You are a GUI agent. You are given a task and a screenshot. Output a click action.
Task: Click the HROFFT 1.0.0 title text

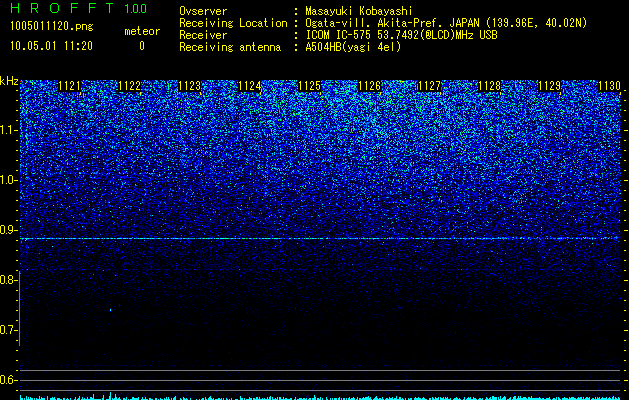[x=78, y=8]
